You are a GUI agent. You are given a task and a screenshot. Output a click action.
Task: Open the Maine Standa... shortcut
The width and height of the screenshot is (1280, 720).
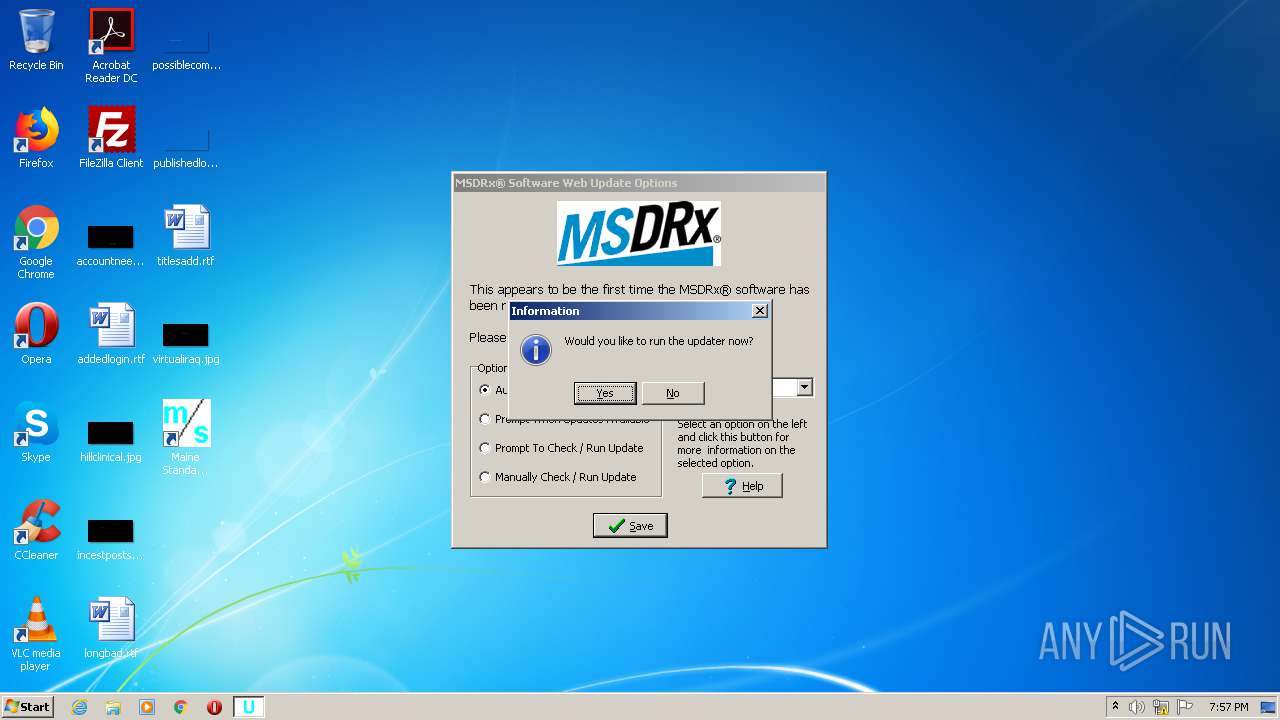(x=186, y=438)
